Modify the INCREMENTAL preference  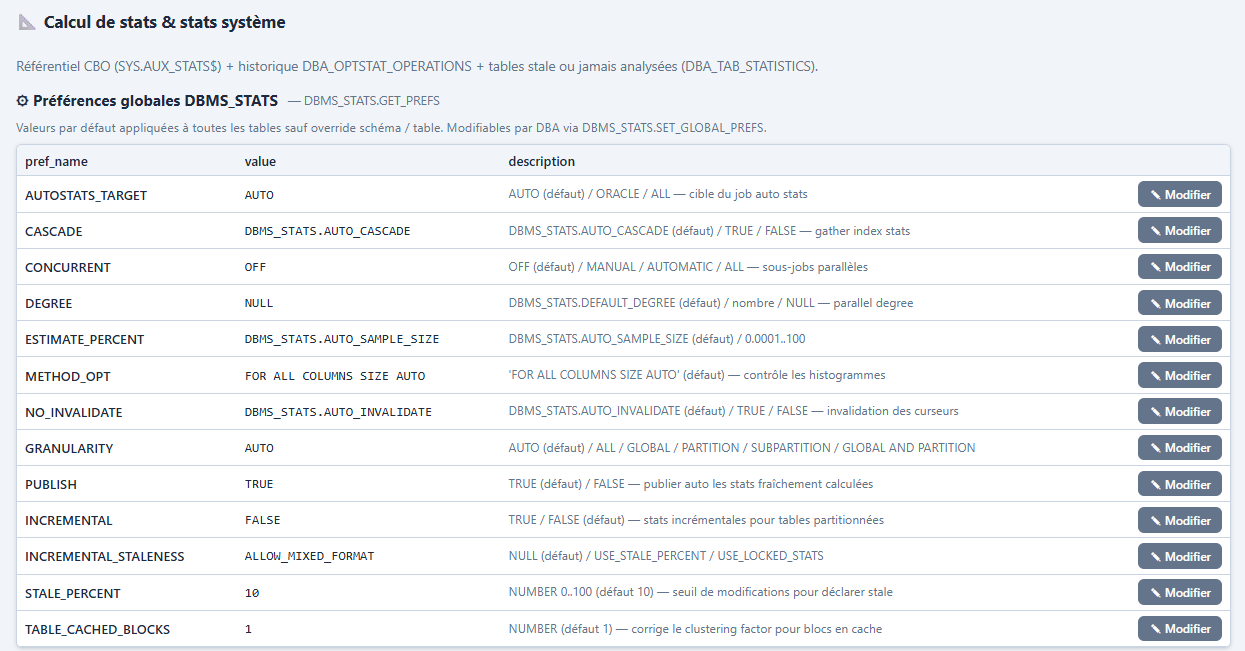click(1179, 520)
